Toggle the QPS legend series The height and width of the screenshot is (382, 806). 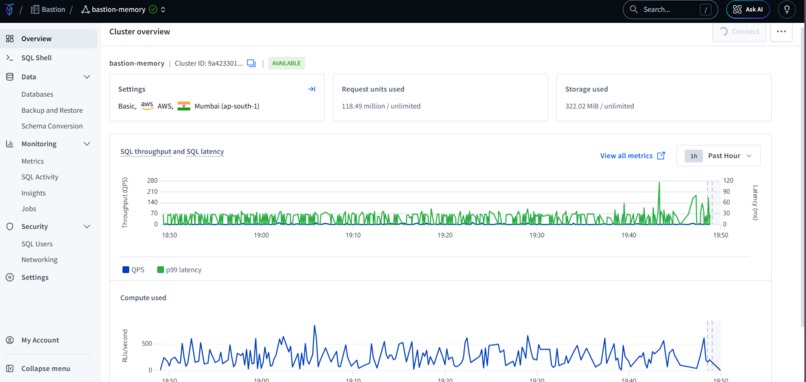(133, 269)
